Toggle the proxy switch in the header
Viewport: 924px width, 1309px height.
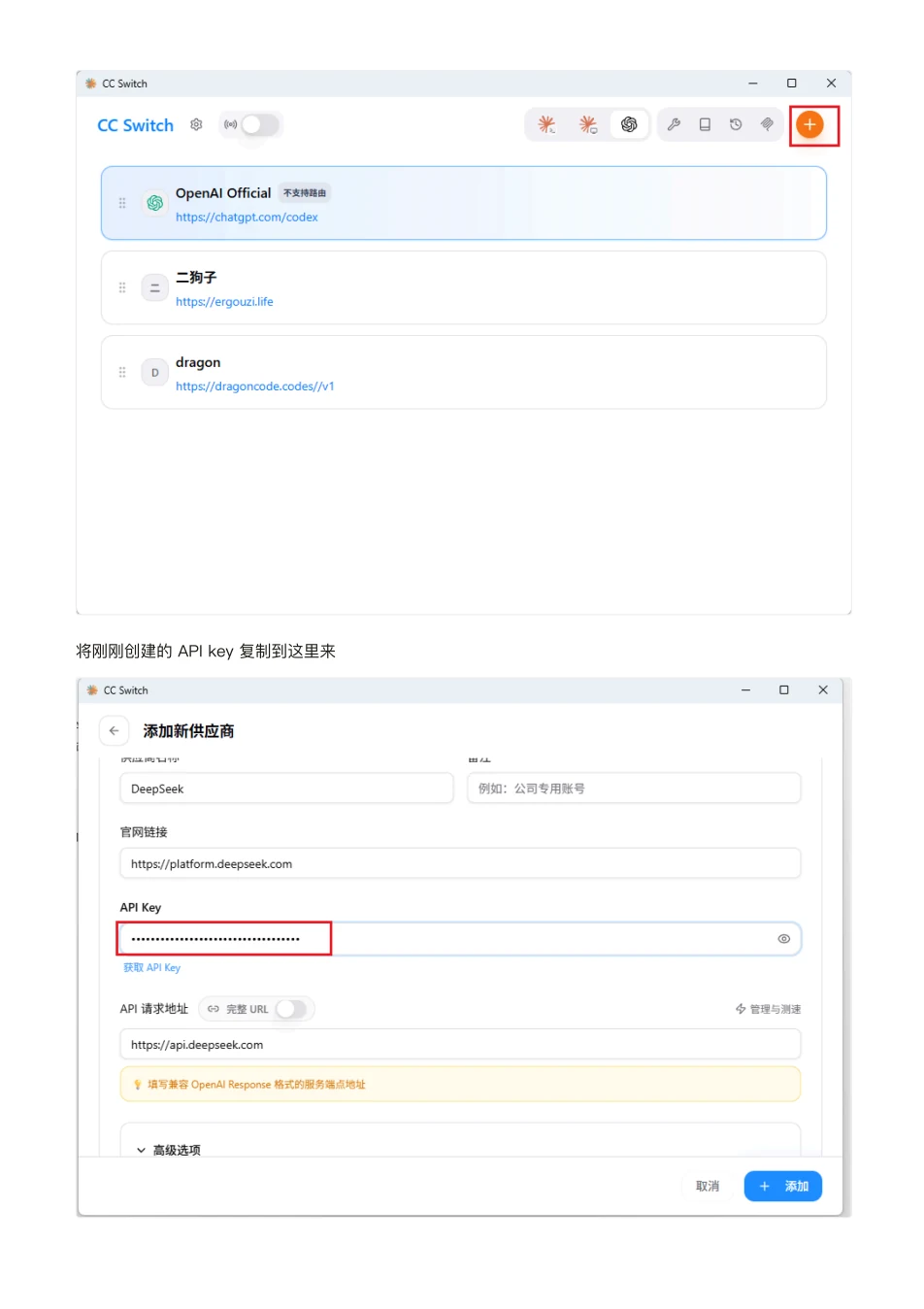click(259, 124)
